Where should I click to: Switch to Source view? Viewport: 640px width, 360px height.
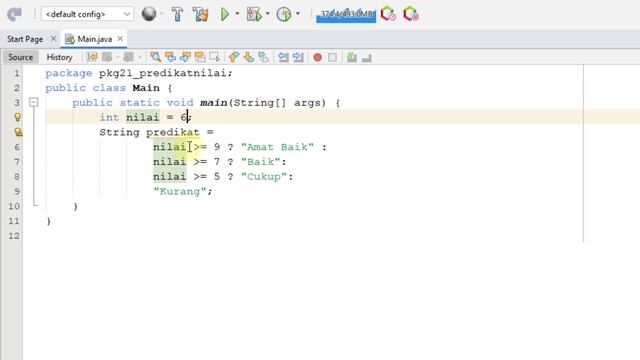pyautogui.click(x=20, y=57)
